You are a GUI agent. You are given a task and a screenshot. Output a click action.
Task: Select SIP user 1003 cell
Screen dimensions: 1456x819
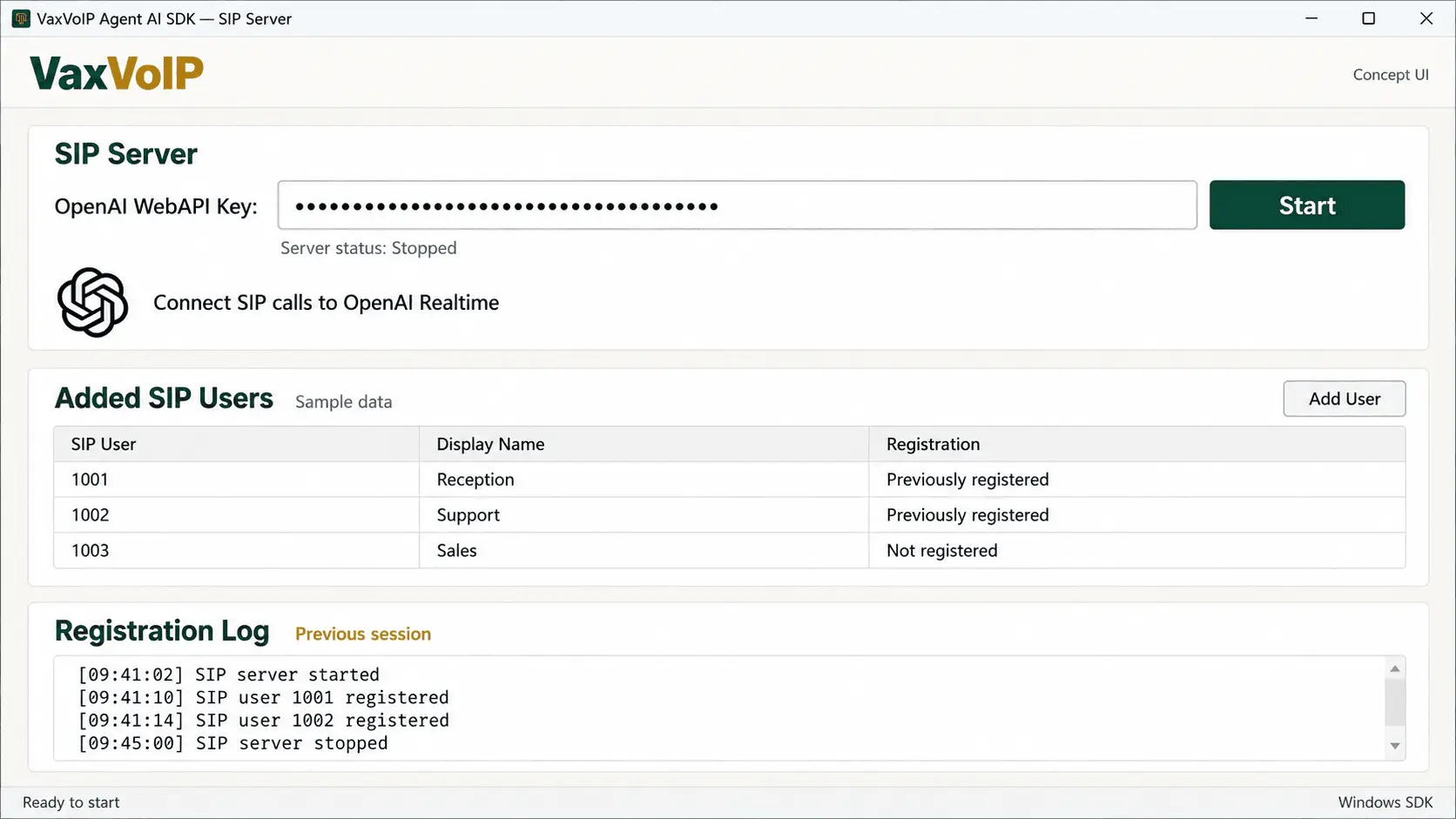[236, 551]
